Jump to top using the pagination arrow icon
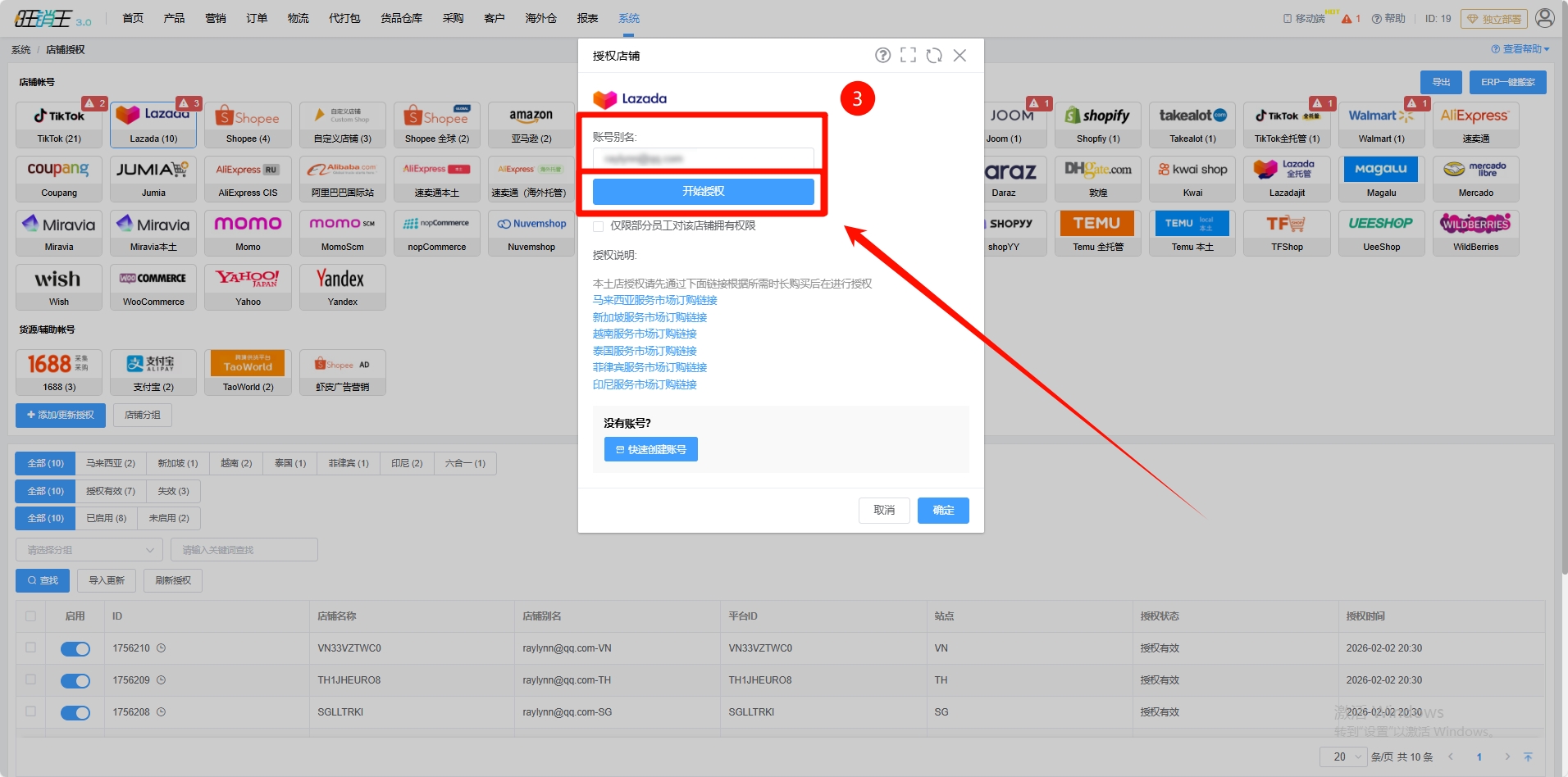Screen dimensions: 1568x777 [x=1528, y=757]
